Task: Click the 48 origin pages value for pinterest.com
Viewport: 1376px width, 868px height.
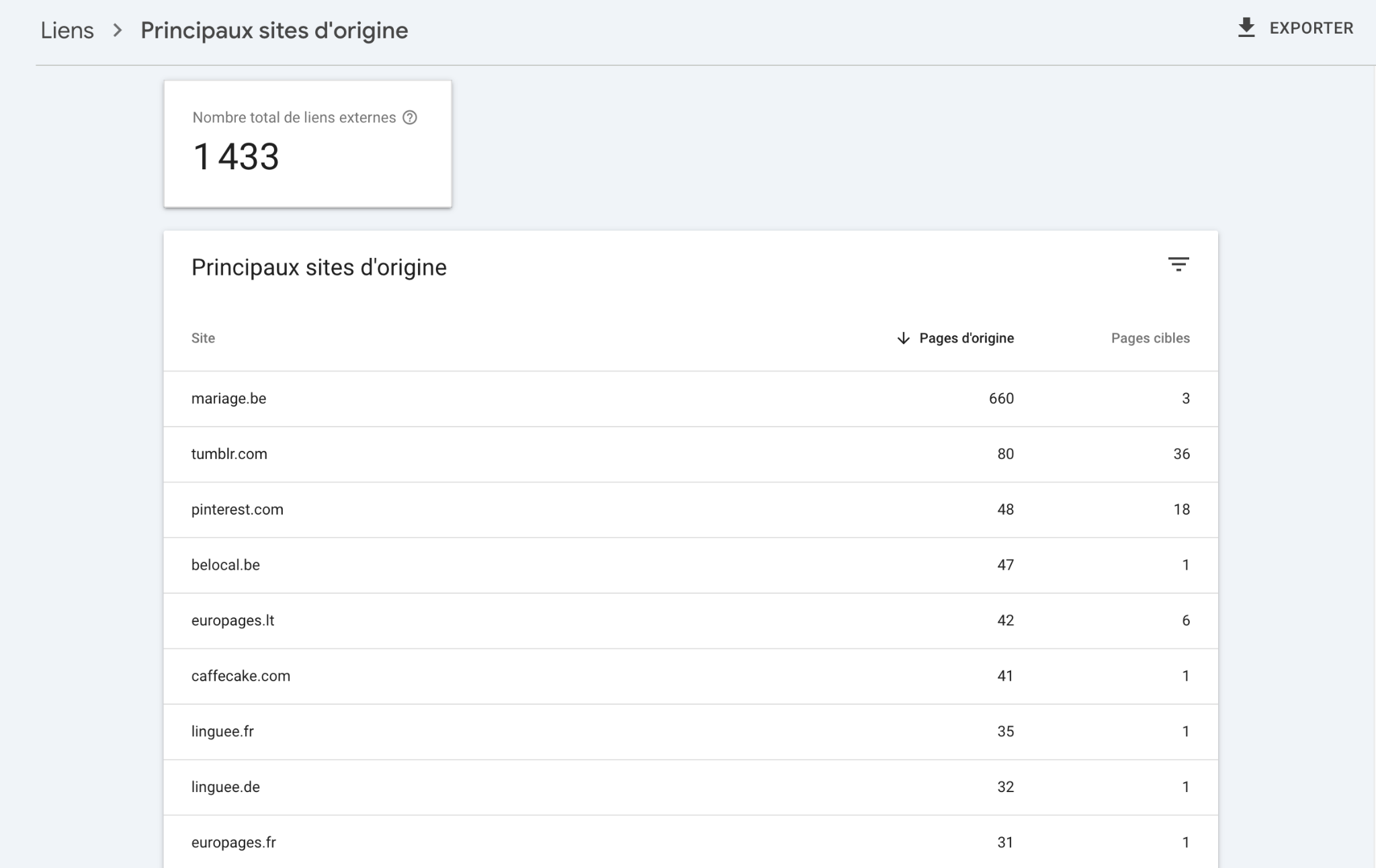Action: click(x=1005, y=509)
